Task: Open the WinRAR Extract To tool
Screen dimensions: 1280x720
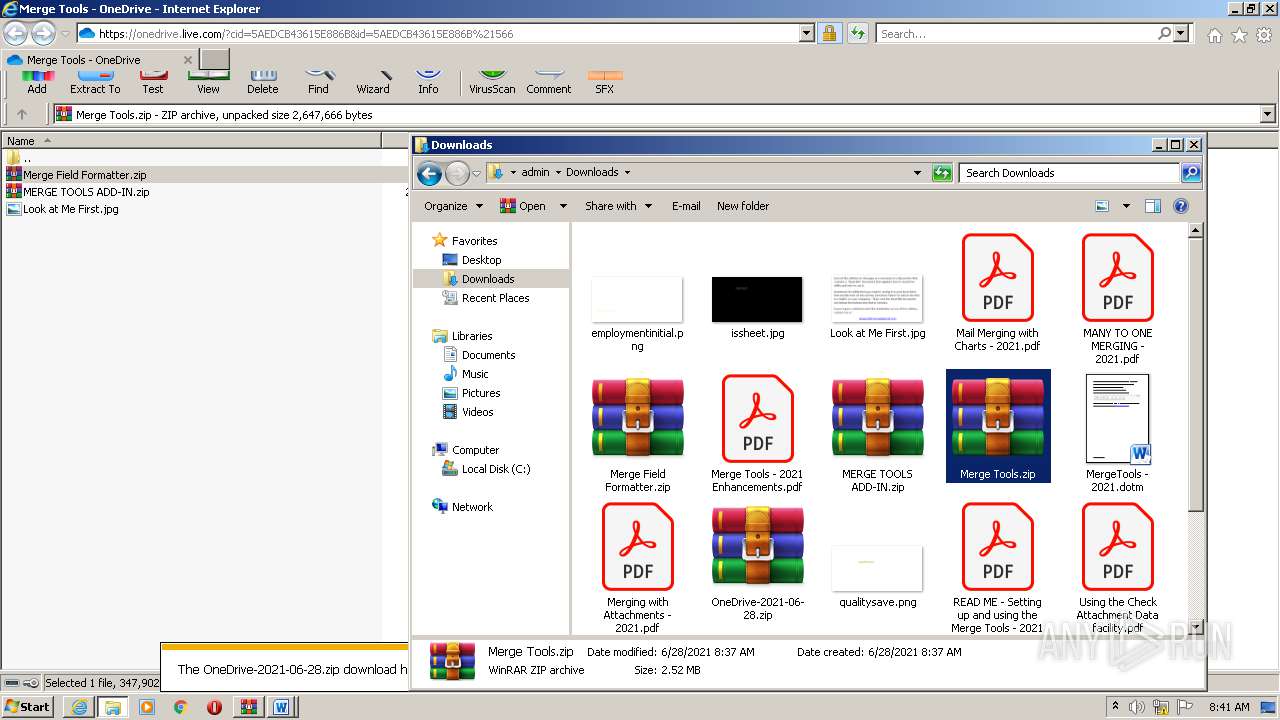Action: 95,81
